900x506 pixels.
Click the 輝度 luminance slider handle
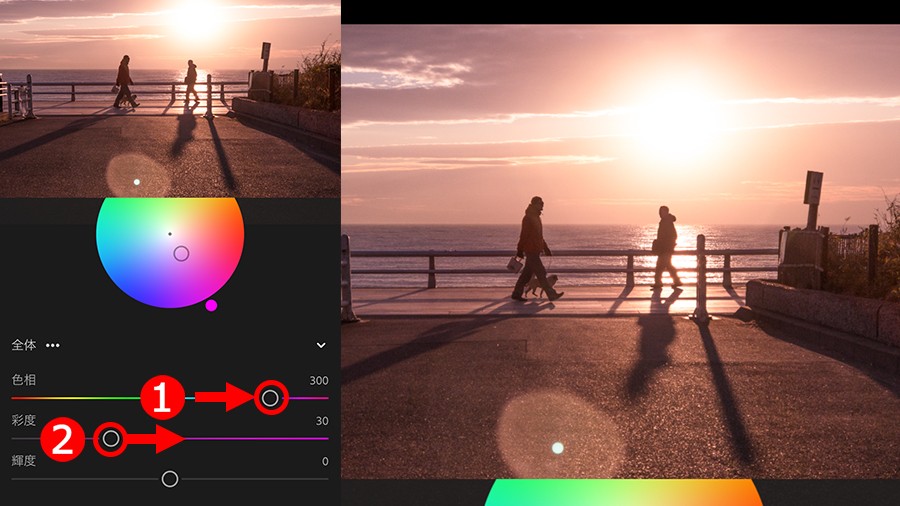click(x=170, y=479)
